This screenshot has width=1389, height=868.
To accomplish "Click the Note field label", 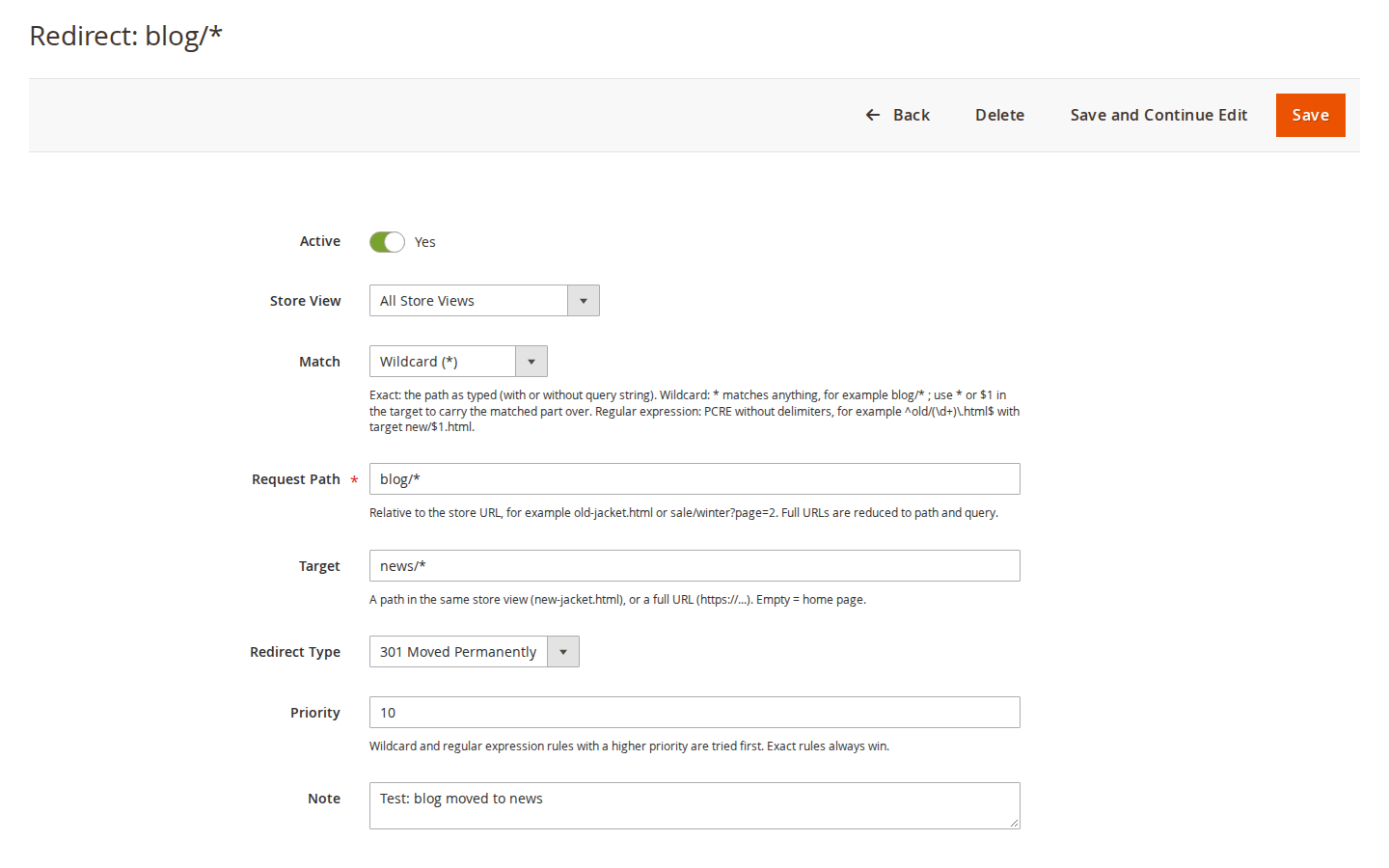I will [324, 799].
